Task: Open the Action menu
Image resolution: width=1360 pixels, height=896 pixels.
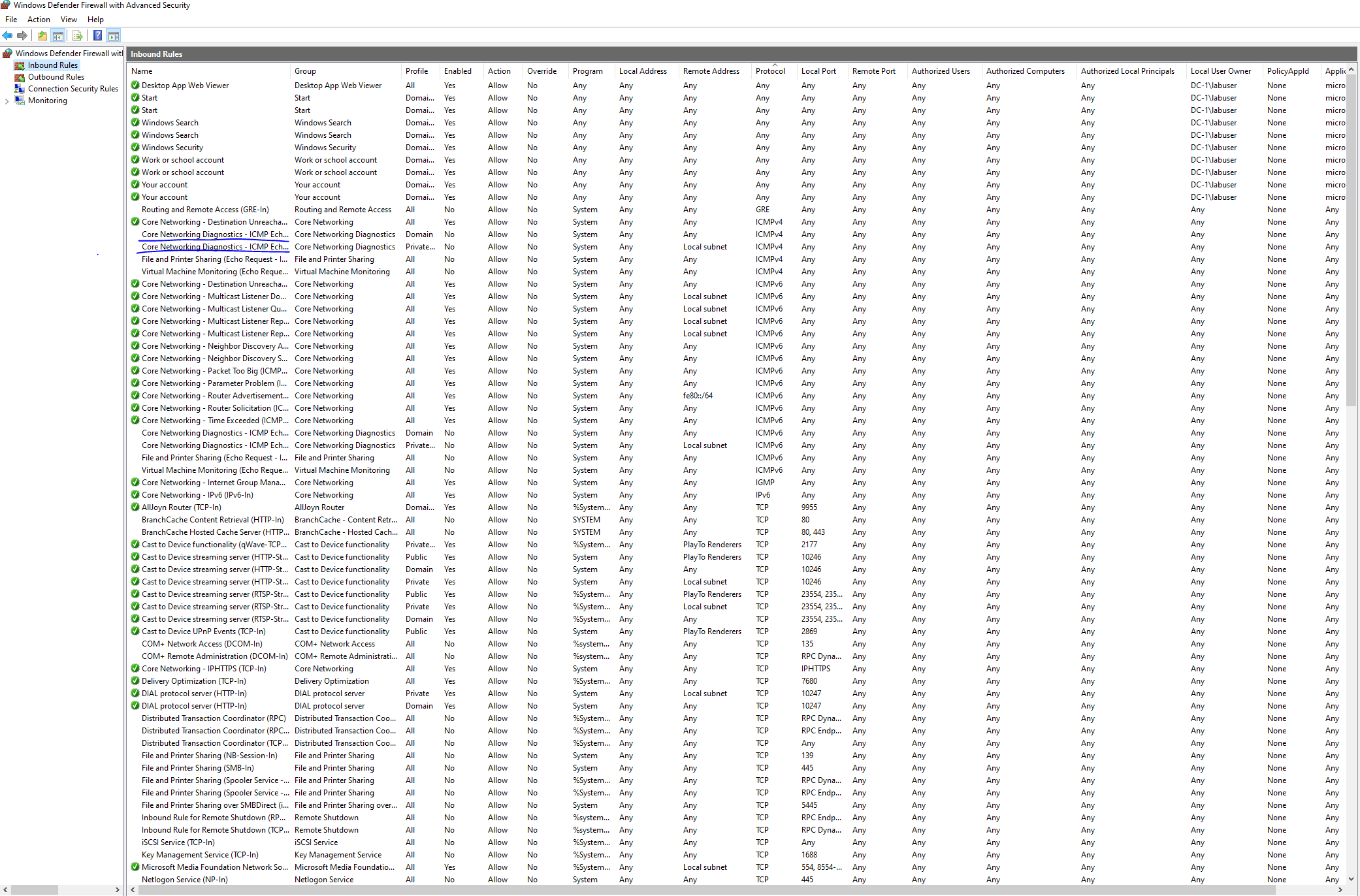Action: pos(39,20)
